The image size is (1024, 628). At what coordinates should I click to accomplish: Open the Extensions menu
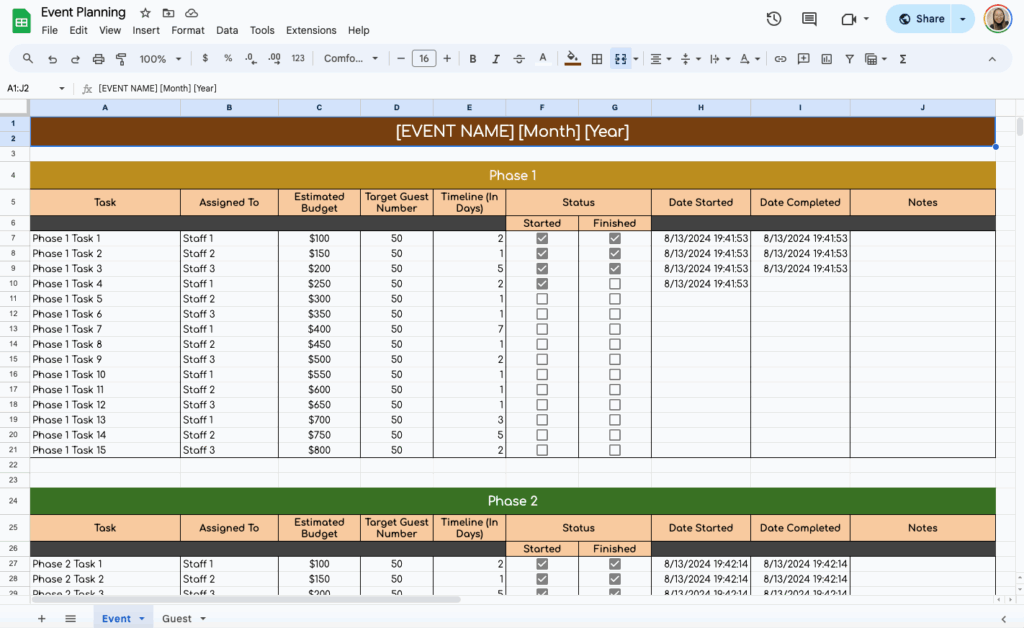(311, 30)
